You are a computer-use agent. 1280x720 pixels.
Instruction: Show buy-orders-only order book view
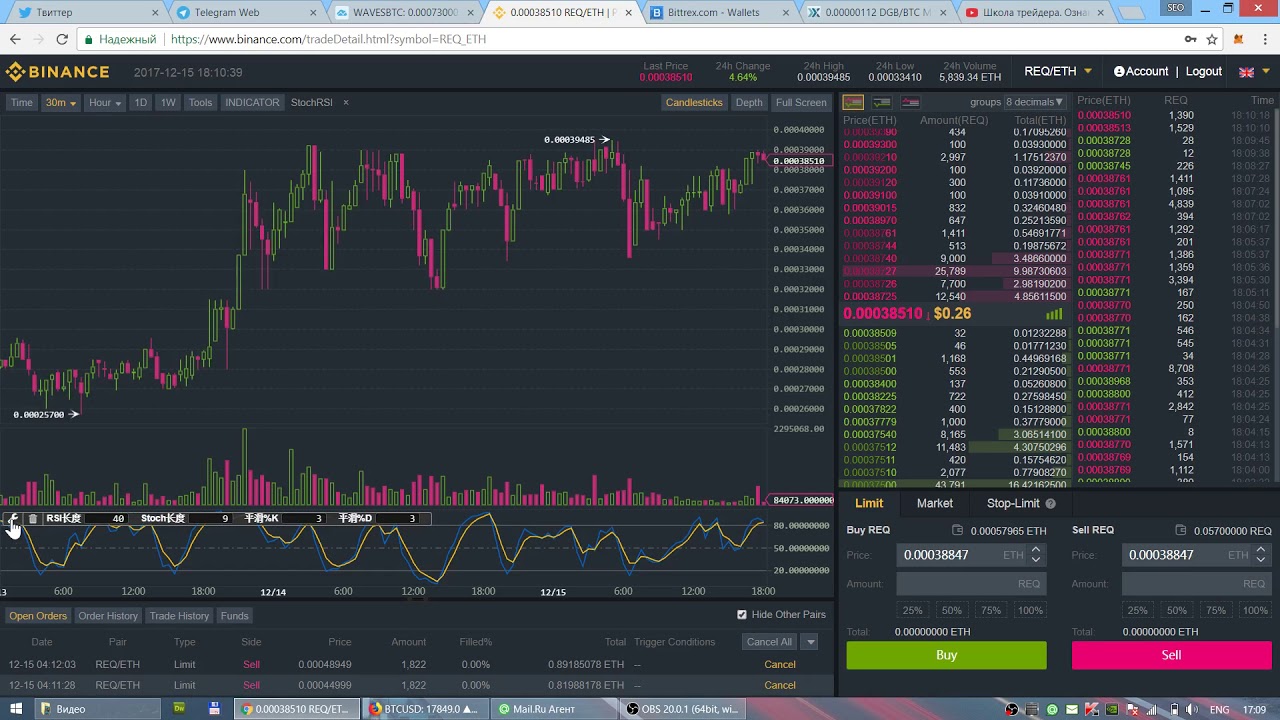tap(882, 102)
